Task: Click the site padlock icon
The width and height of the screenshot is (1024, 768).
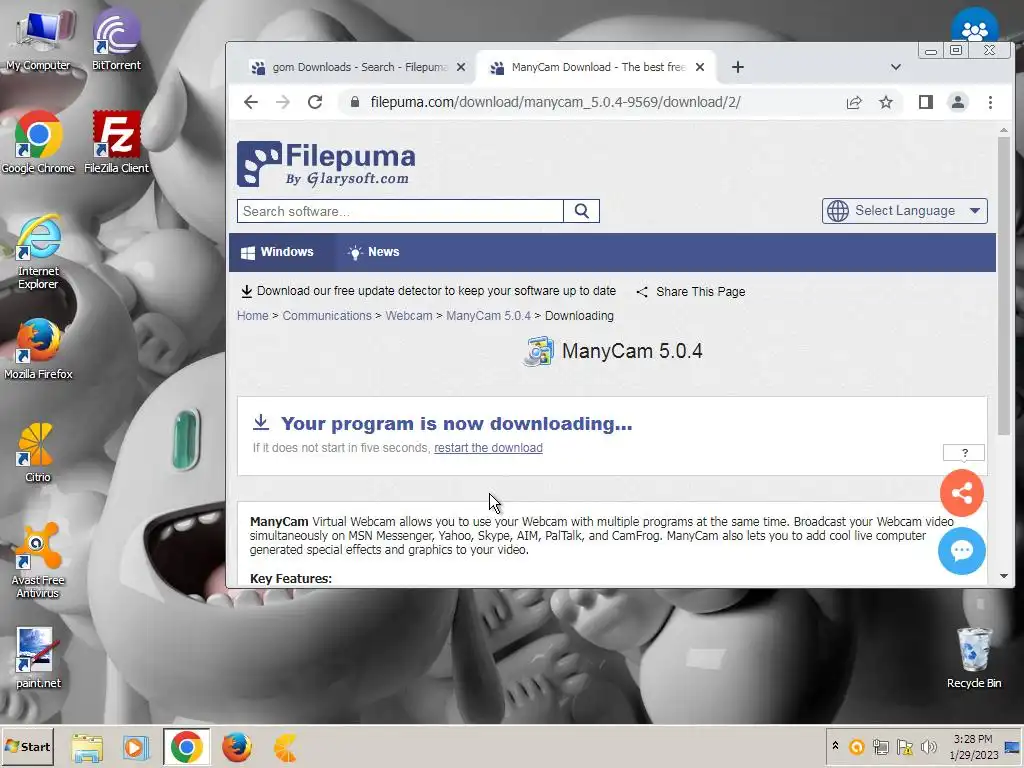Action: (355, 103)
